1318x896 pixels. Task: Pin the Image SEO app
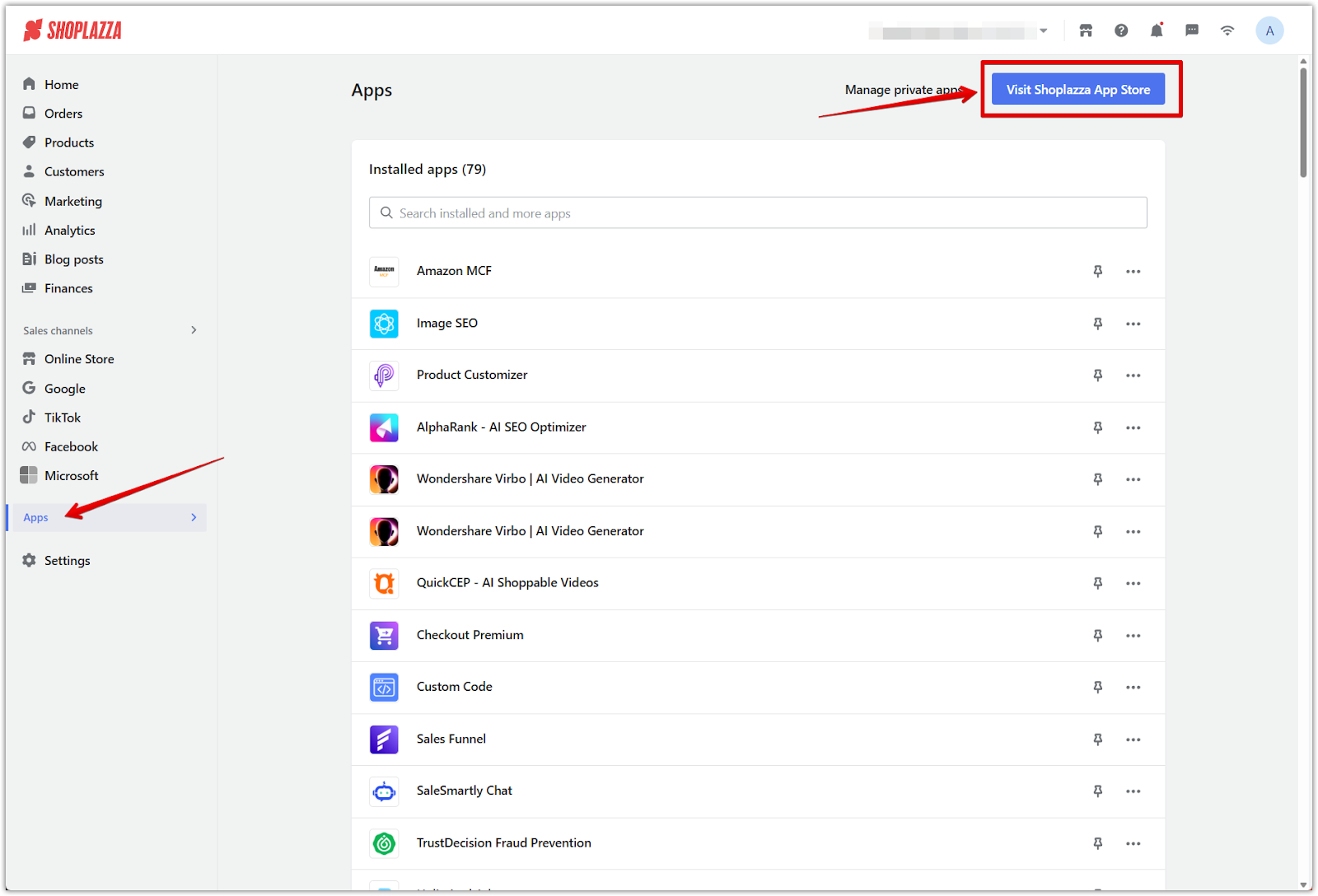[1097, 324]
